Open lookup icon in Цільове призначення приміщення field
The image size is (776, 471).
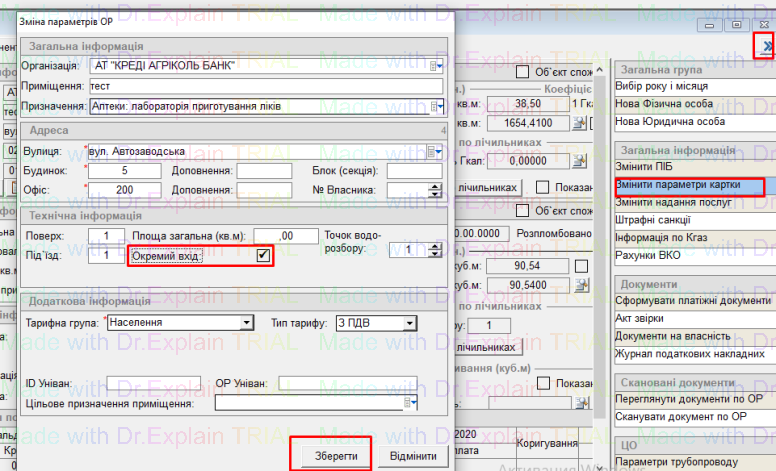click(409, 403)
